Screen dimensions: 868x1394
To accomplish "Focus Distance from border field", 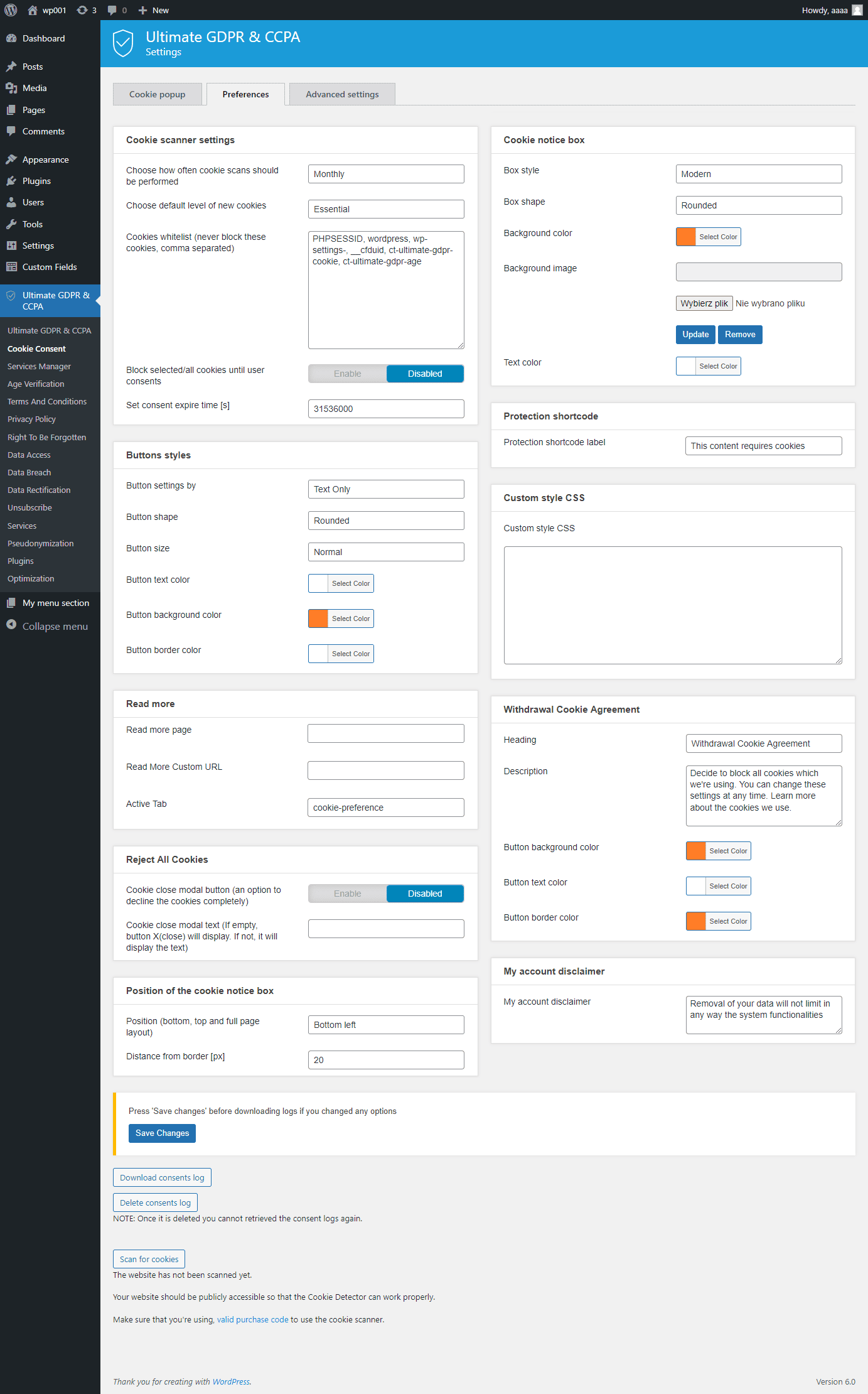I will tap(386, 1060).
